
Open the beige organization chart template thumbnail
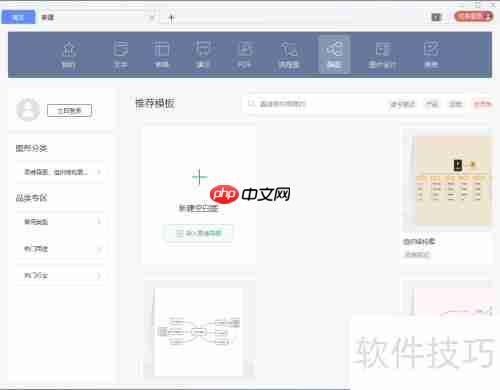coord(453,181)
